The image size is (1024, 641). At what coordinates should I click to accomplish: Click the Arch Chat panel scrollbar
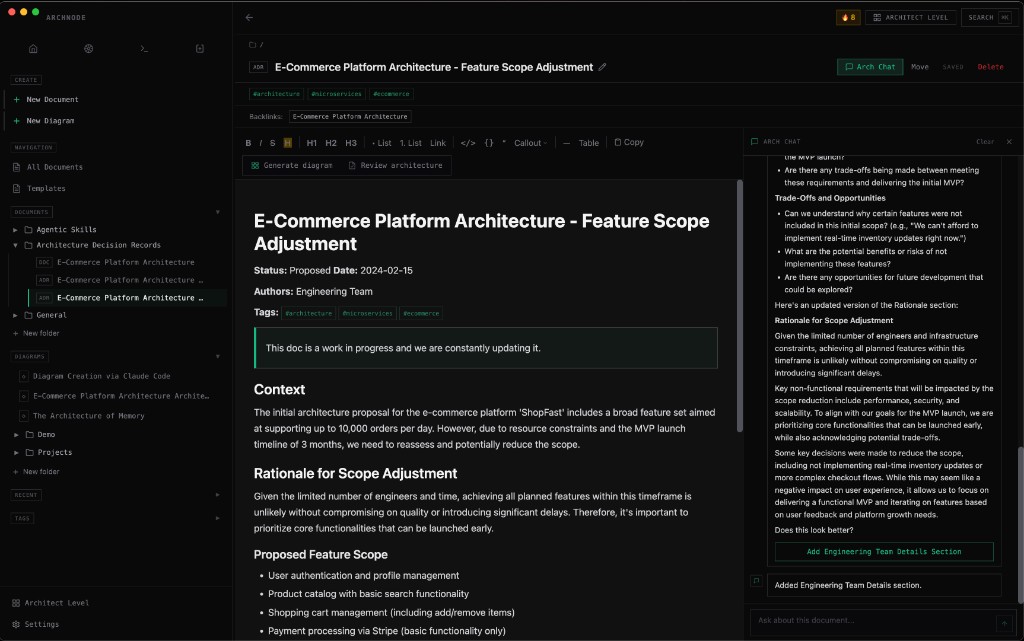point(1021,525)
